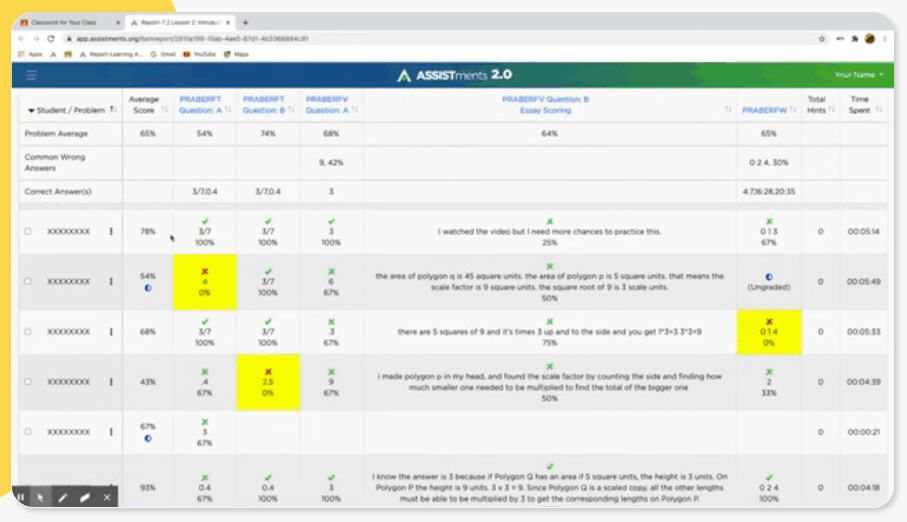Bookmark this page with the star icon
This screenshot has width=907, height=522.
click(x=822, y=39)
